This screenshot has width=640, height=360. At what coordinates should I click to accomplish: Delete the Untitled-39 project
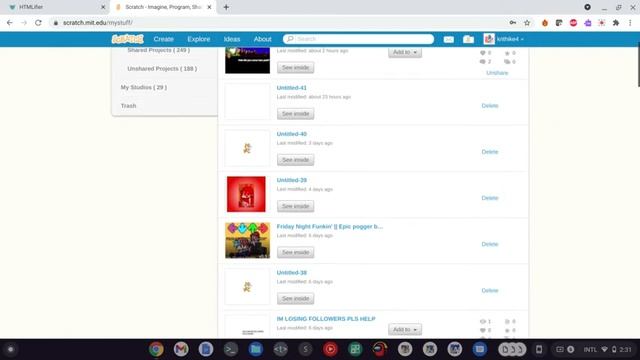[490, 198]
